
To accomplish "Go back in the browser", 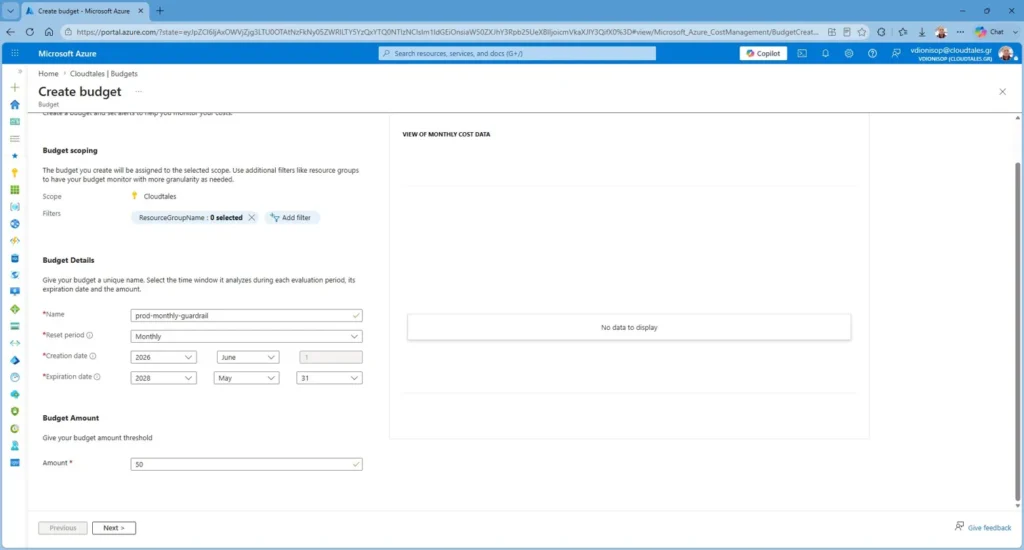I will (10, 31).
